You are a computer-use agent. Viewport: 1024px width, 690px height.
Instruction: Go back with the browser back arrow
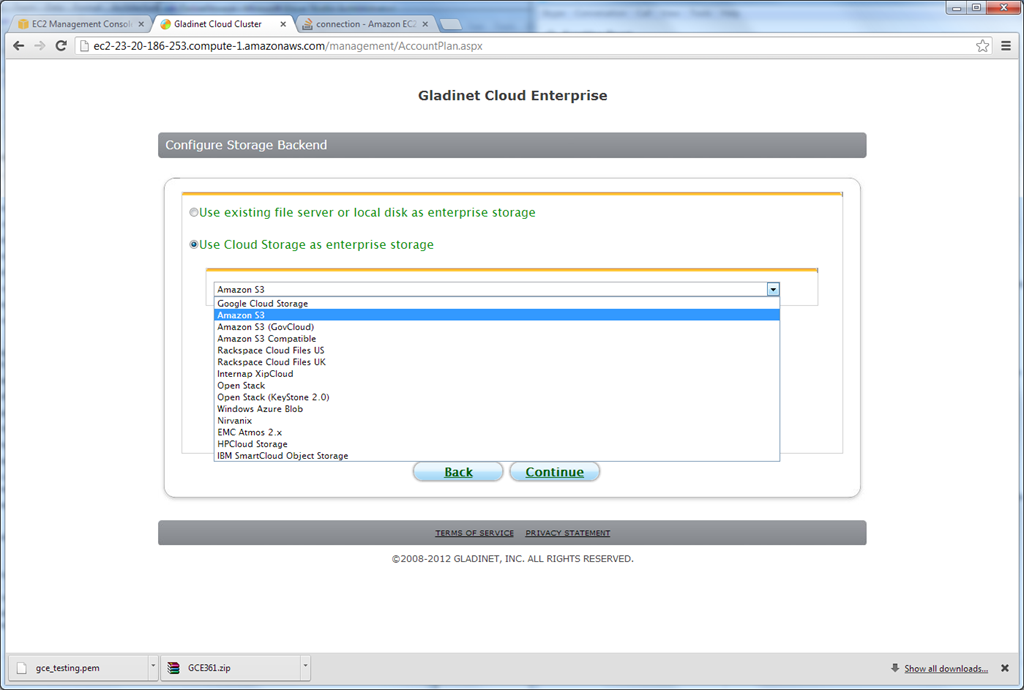pos(18,46)
